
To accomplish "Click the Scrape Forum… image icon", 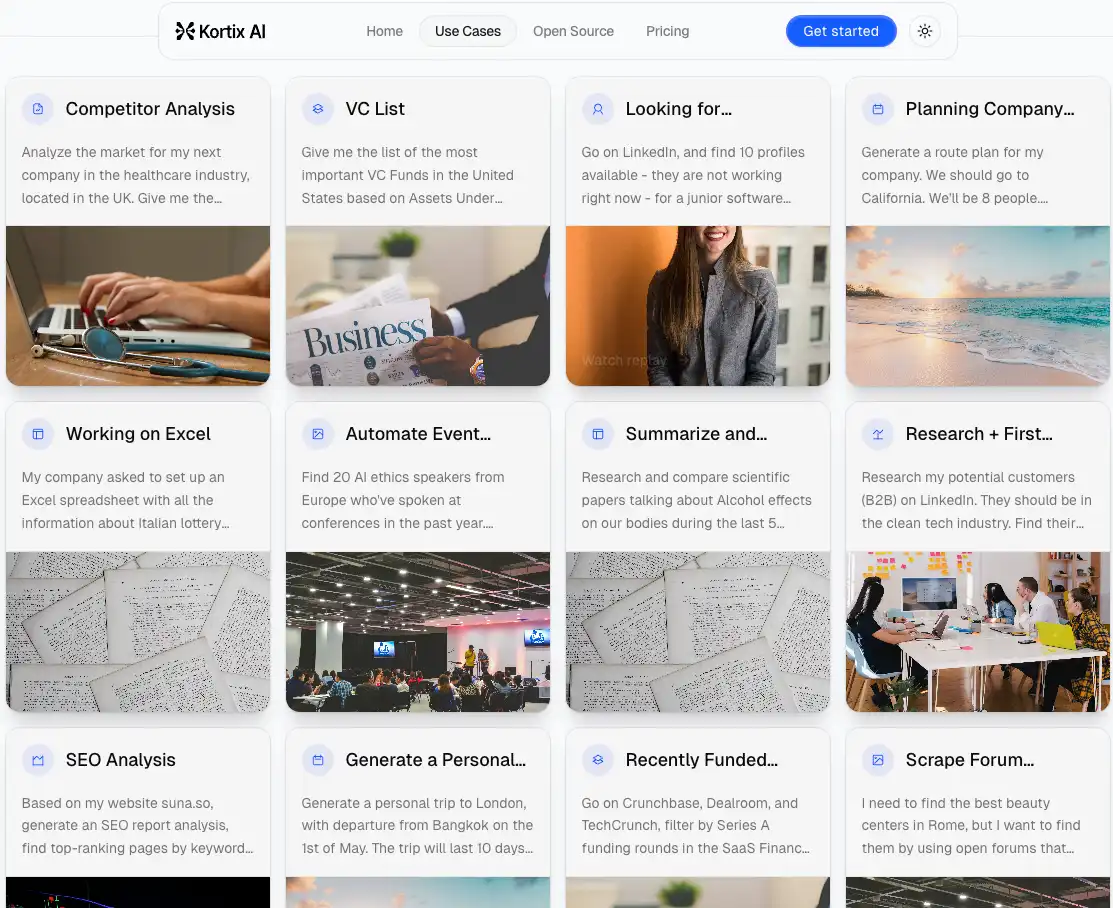I will coord(878,760).
